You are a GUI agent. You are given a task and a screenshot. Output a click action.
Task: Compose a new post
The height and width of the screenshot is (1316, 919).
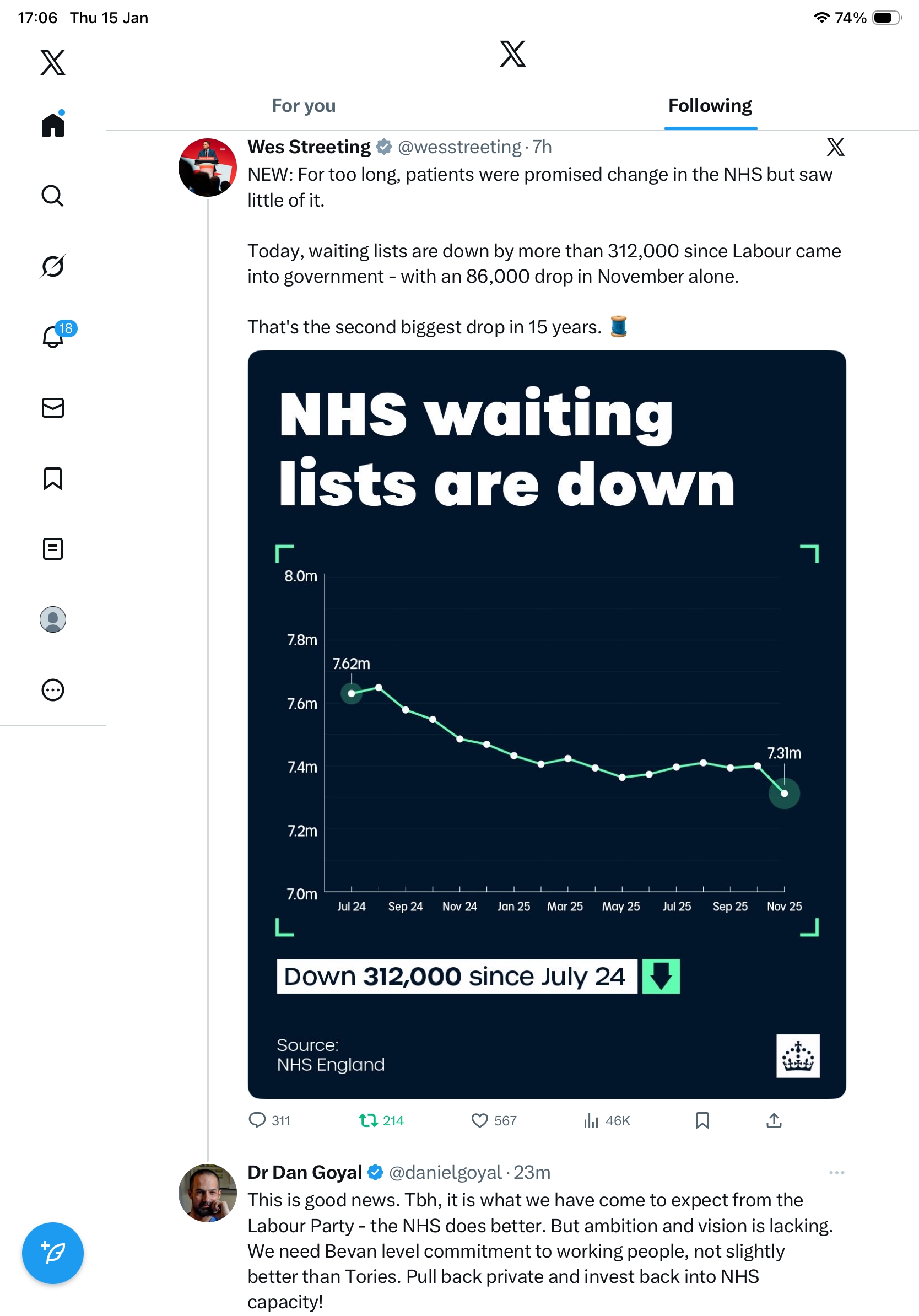53,1253
